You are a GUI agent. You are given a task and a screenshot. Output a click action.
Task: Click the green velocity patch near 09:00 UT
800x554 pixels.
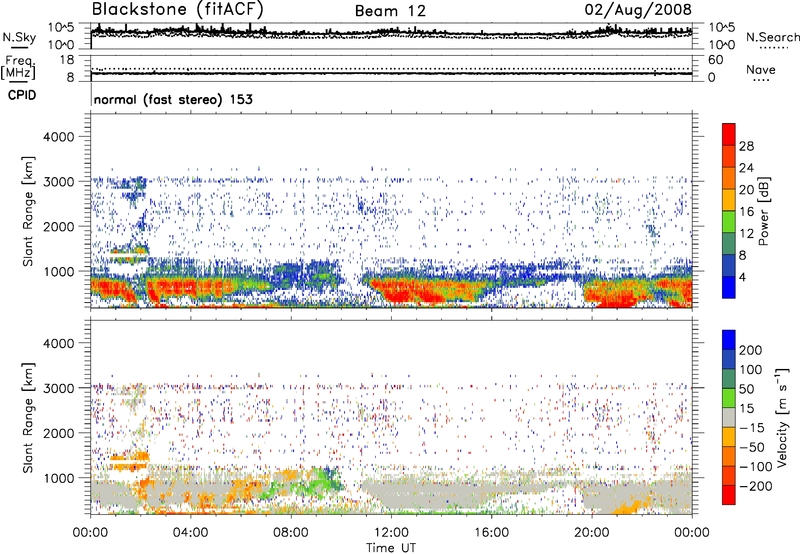click(320, 481)
